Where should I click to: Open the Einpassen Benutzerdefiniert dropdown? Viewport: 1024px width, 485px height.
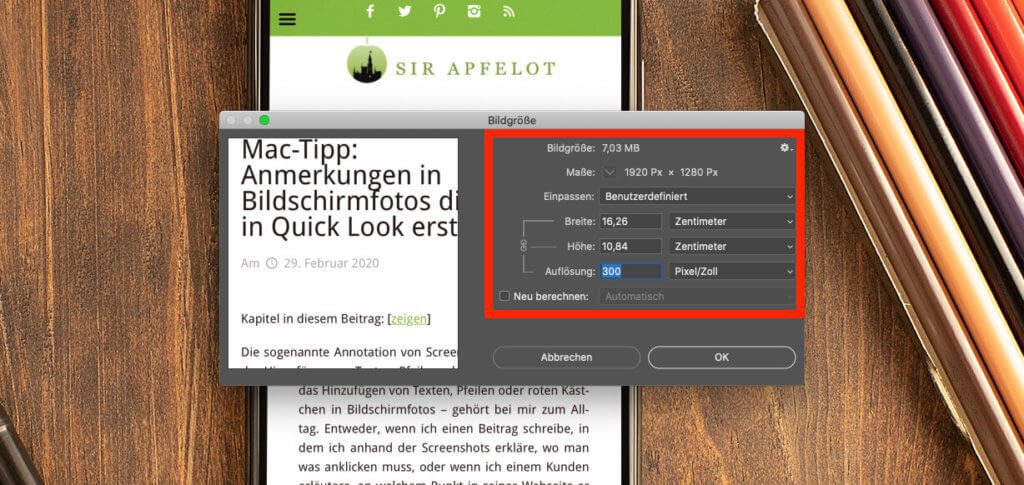(697, 196)
